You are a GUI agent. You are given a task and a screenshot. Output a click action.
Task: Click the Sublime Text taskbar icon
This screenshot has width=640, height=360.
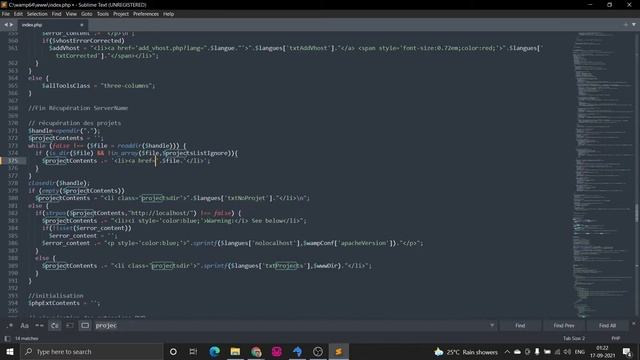tap(338, 351)
